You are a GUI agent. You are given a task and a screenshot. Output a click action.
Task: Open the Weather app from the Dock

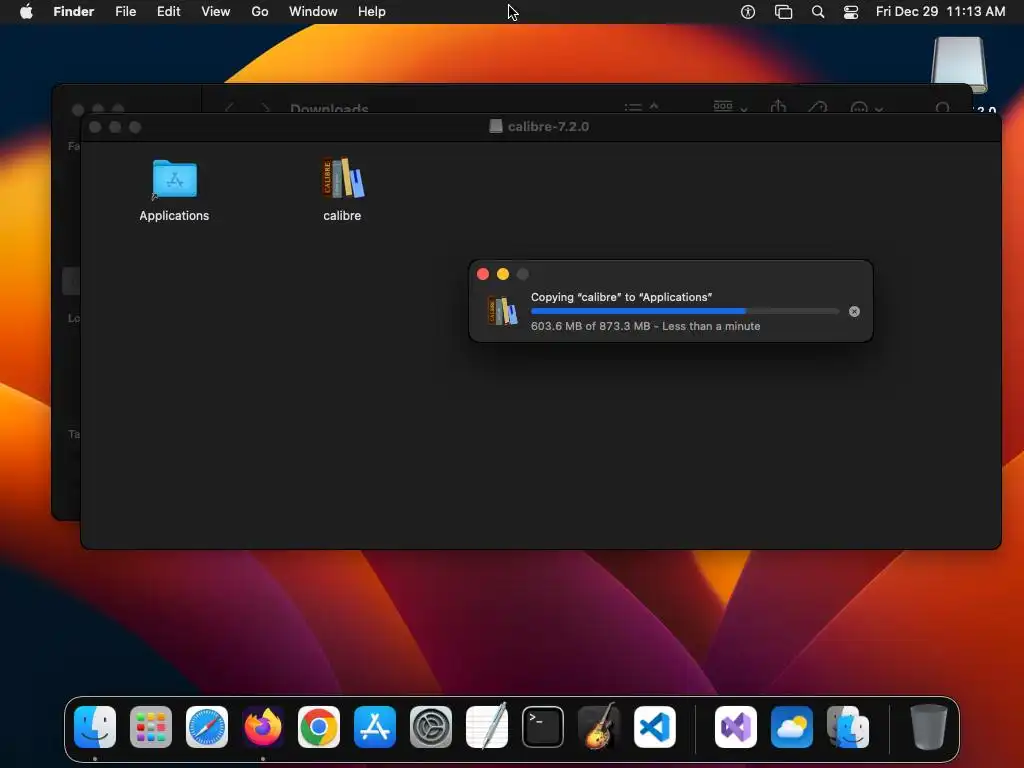pos(792,727)
